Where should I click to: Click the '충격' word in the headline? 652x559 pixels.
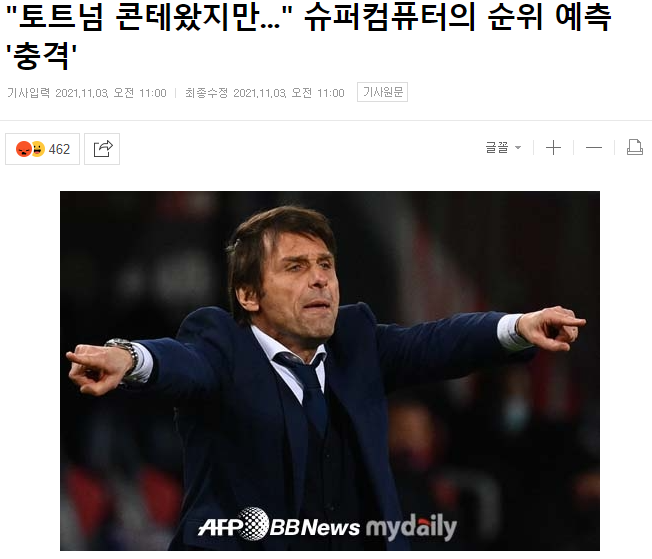41,56
